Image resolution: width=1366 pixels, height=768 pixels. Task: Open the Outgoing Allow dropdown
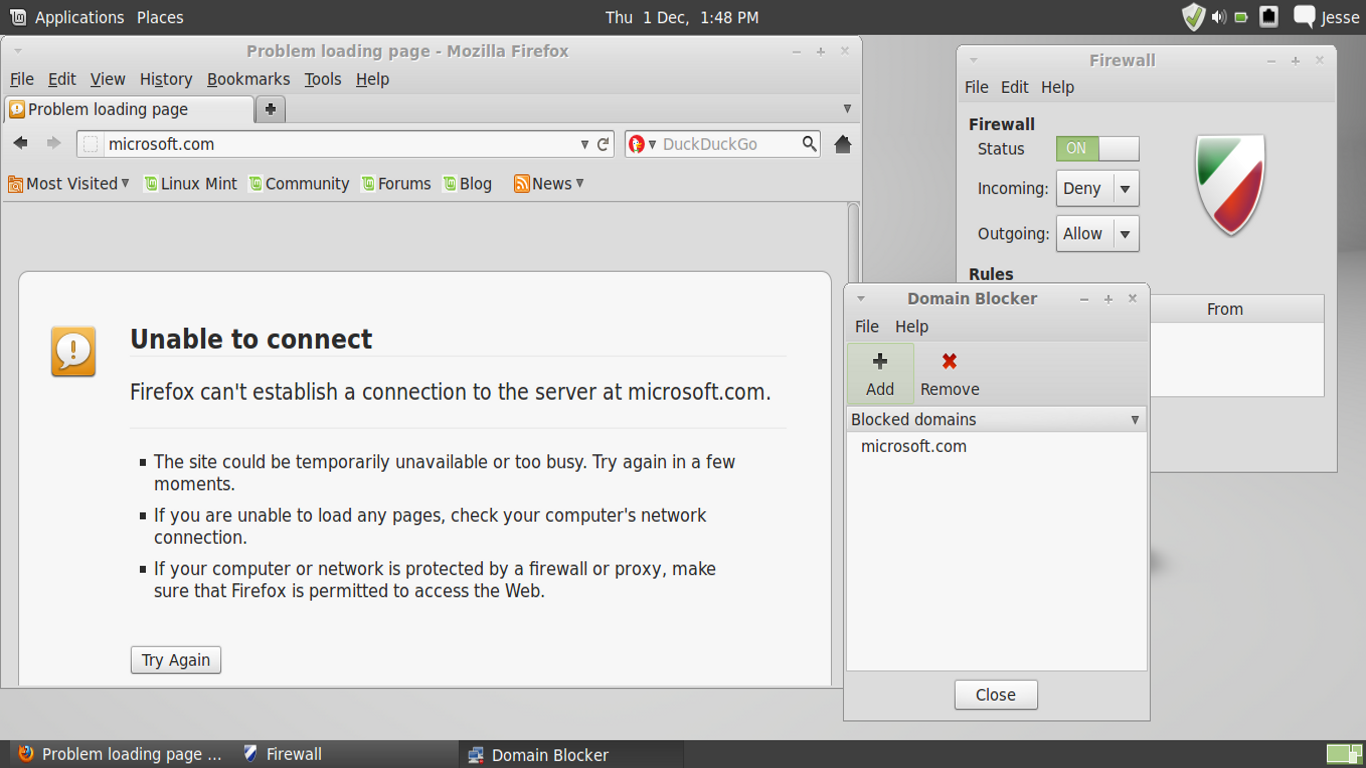(1097, 234)
